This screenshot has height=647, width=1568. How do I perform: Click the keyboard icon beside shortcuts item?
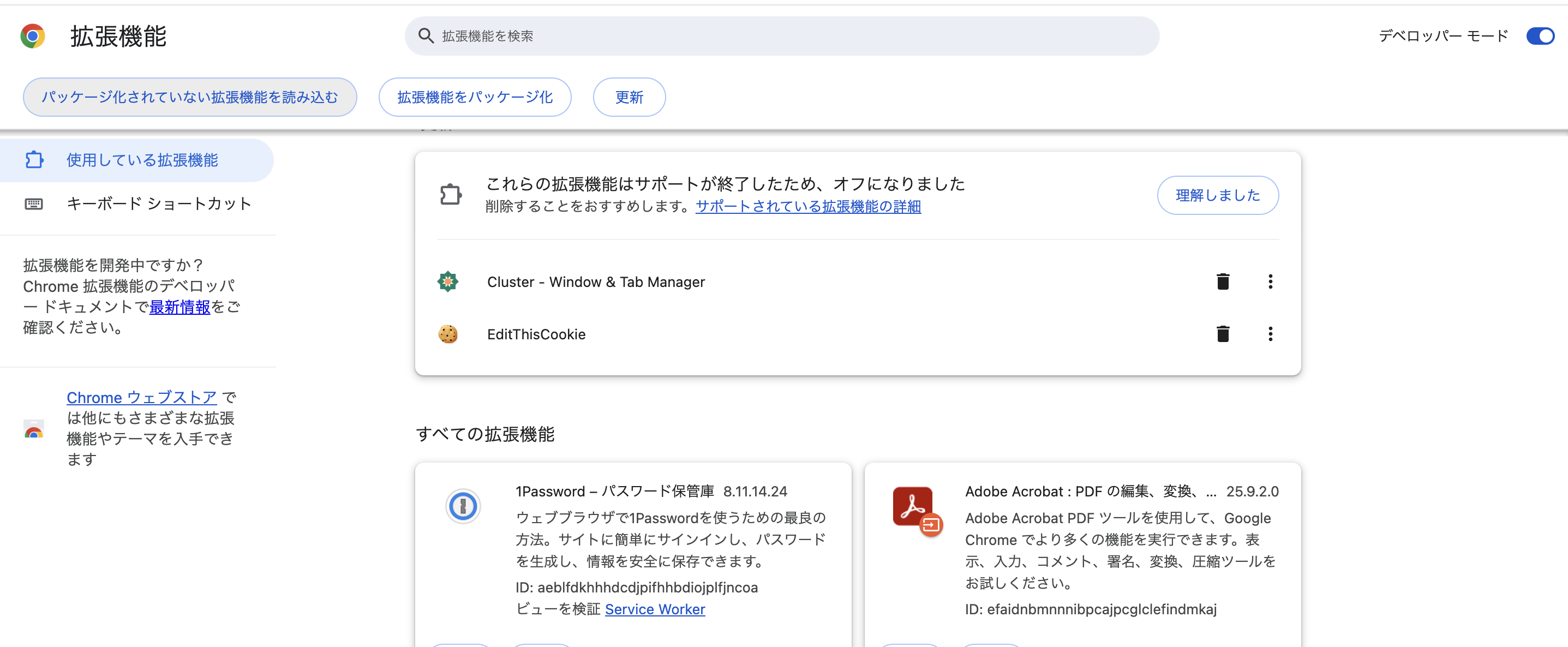pos(34,204)
